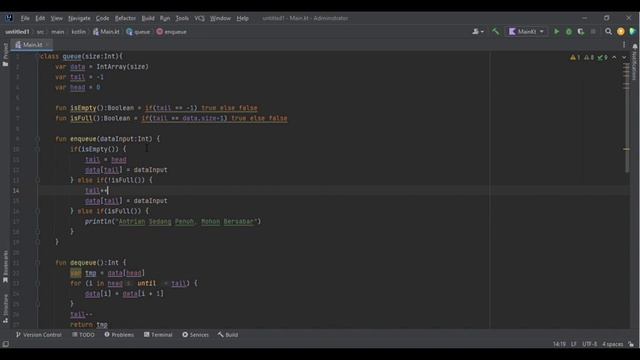
Task: Click the Main.kt breadcrumb in navigation bar
Action: [106, 31]
